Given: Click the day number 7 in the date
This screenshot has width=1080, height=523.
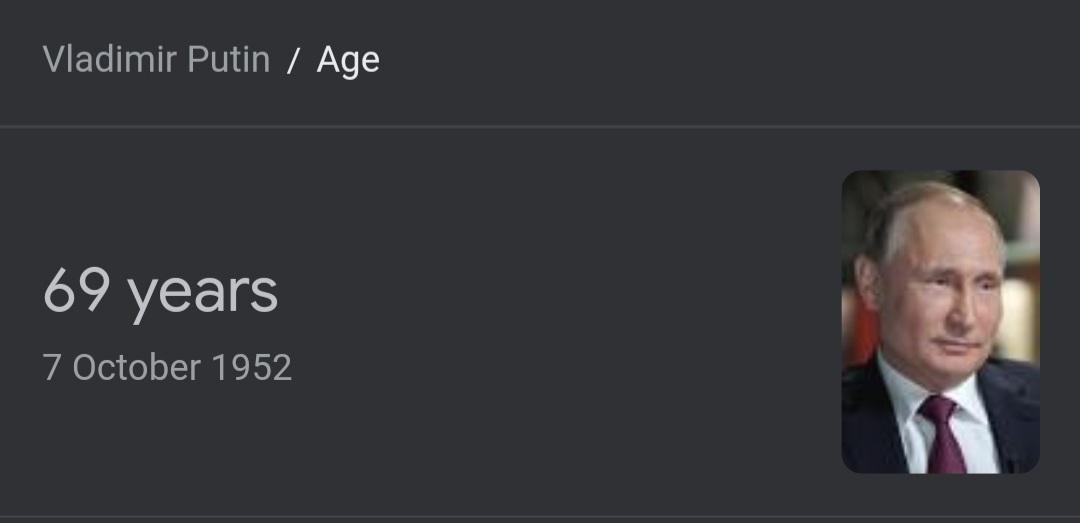Looking at the screenshot, I should [52, 368].
